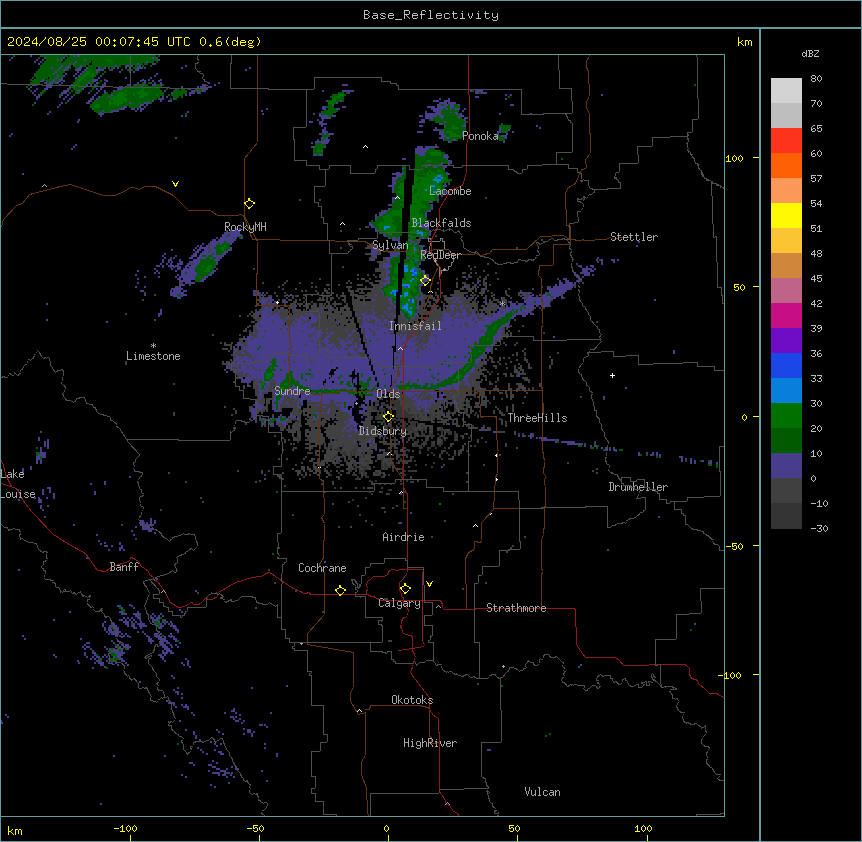The image size is (862, 842).
Task: Select the Innisfail label
Action: (415, 326)
